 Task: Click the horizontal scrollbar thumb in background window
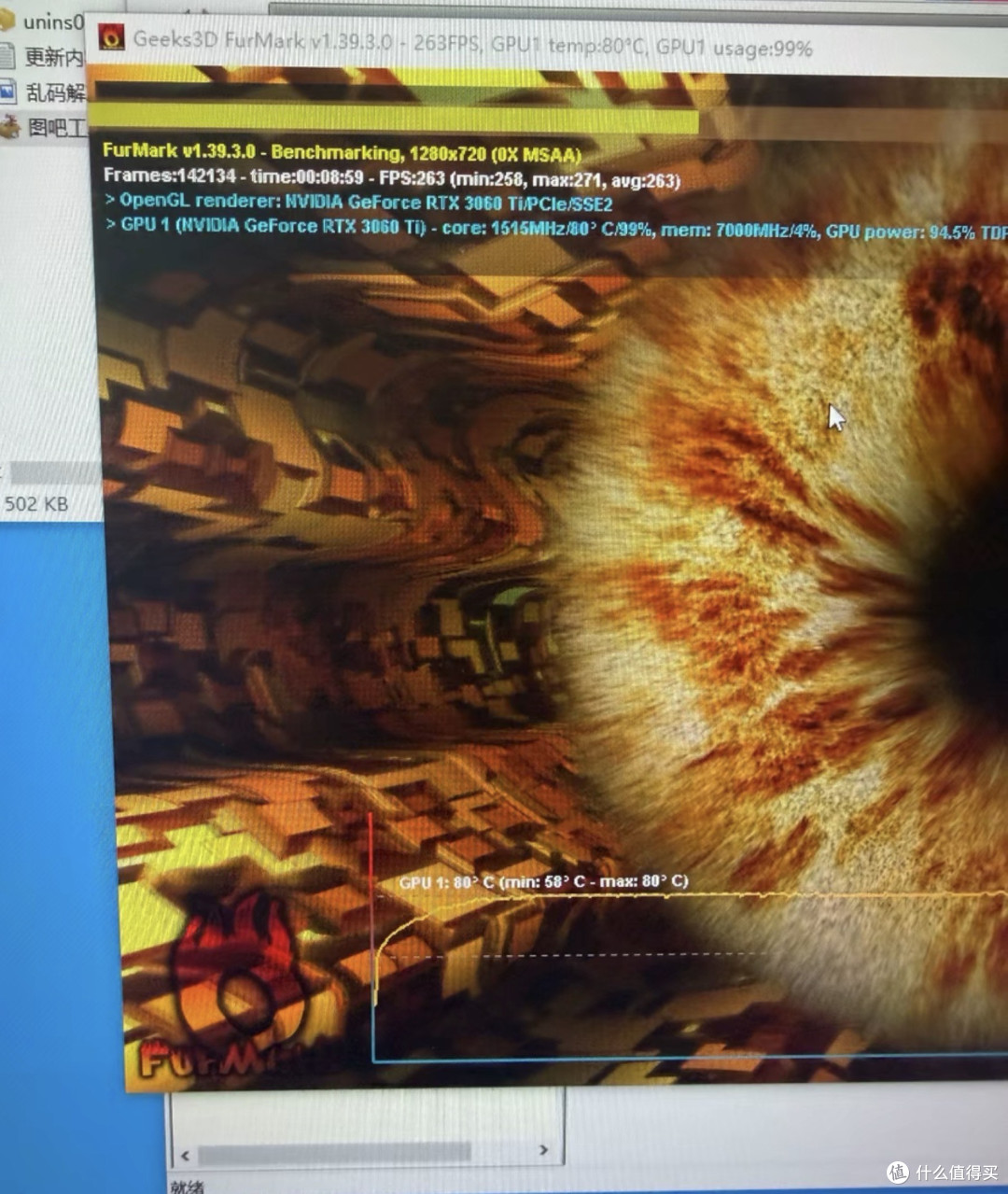tap(335, 1153)
